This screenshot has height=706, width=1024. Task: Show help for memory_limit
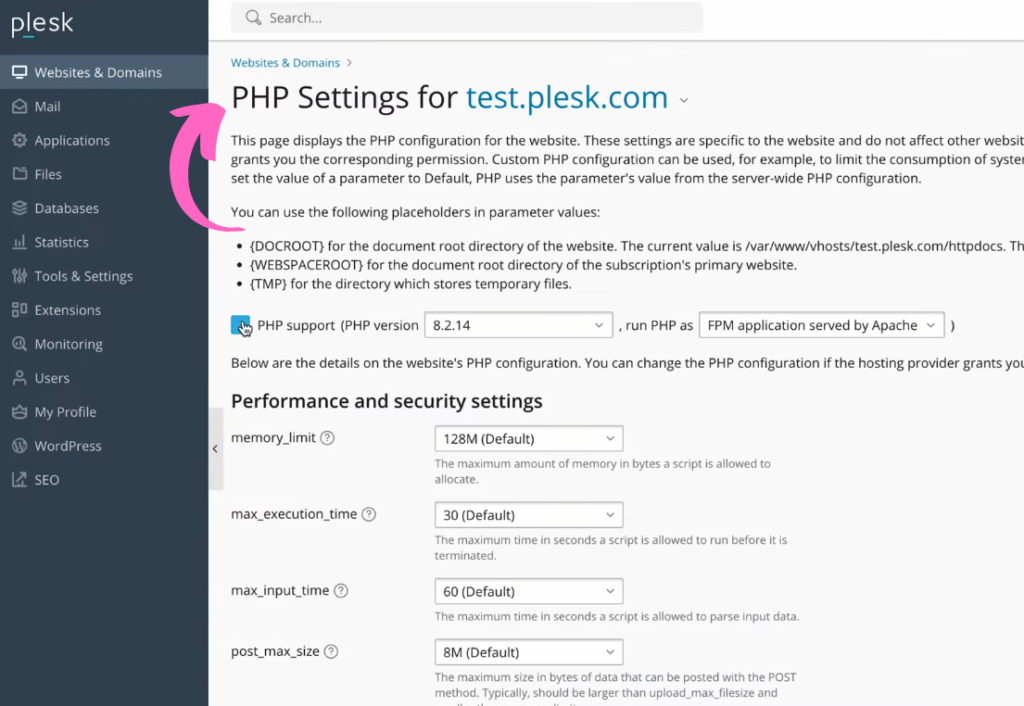coord(328,438)
